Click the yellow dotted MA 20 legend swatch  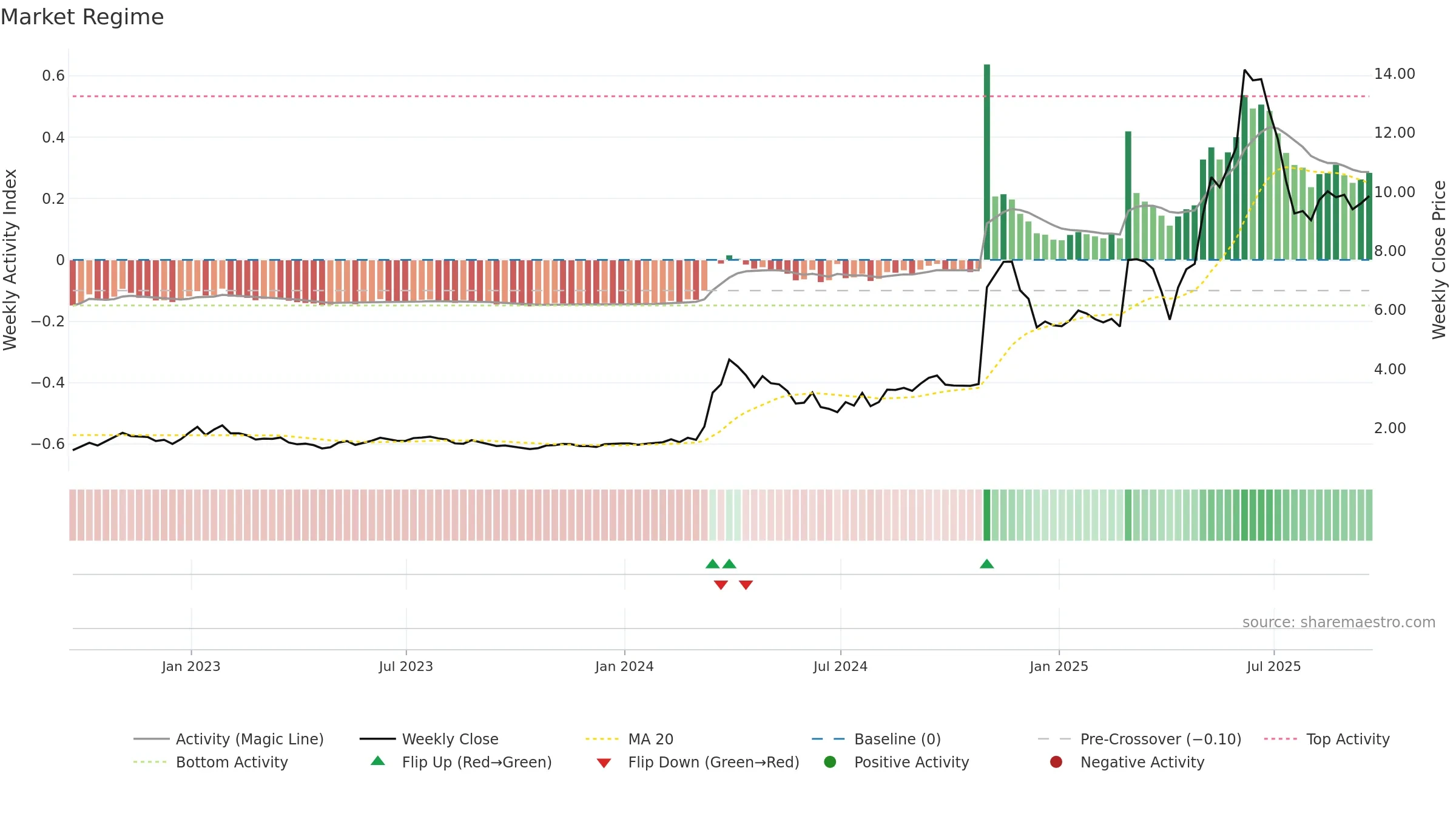pos(602,739)
